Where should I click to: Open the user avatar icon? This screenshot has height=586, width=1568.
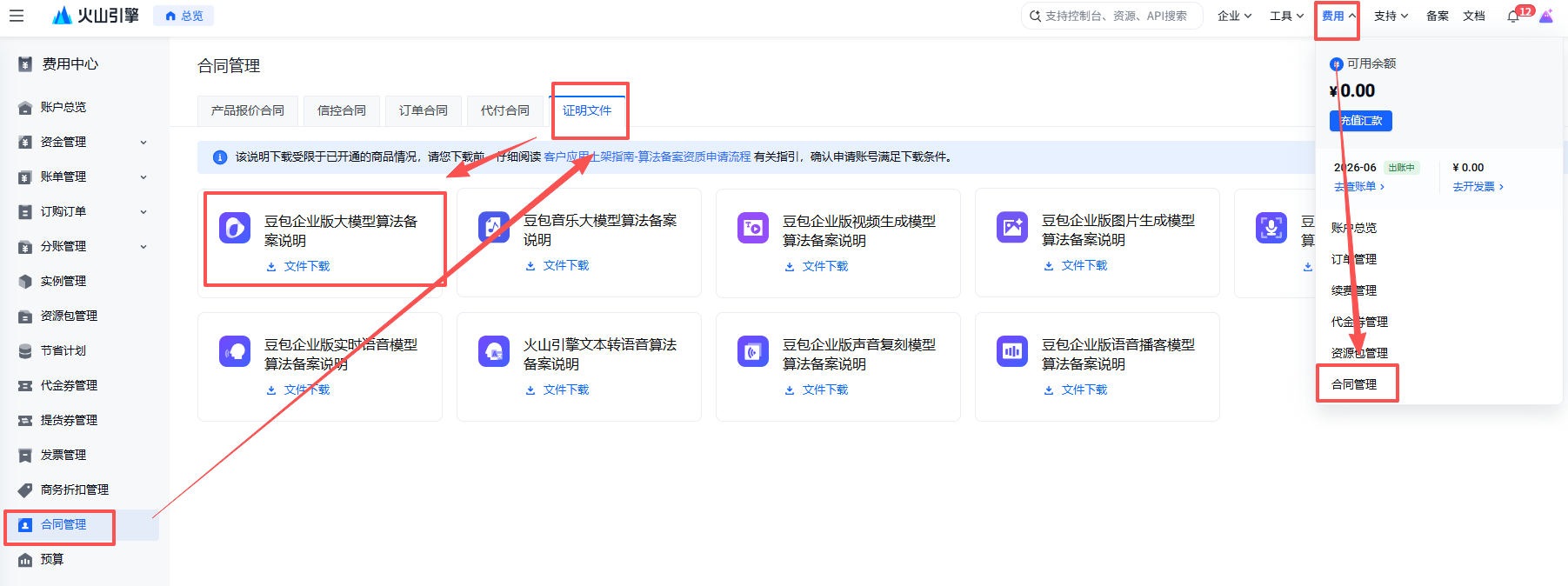1546,16
